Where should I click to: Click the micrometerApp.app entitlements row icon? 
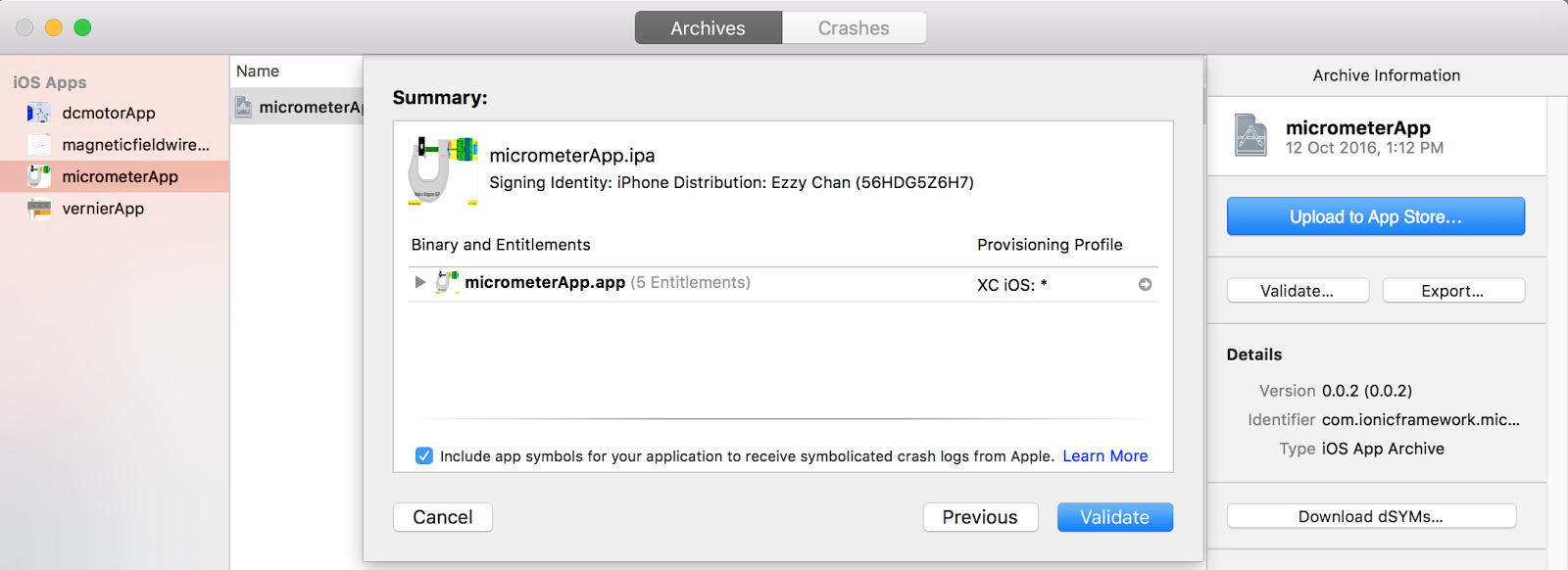[x=447, y=283]
